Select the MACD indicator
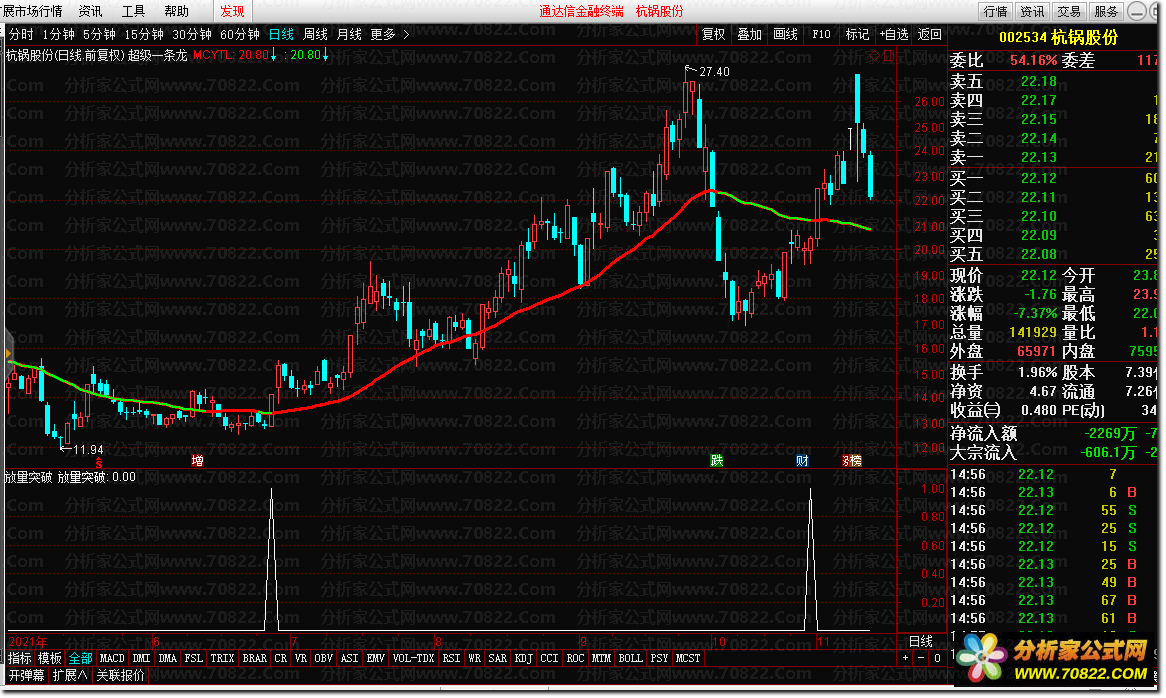The image size is (1166, 698). 112,658
